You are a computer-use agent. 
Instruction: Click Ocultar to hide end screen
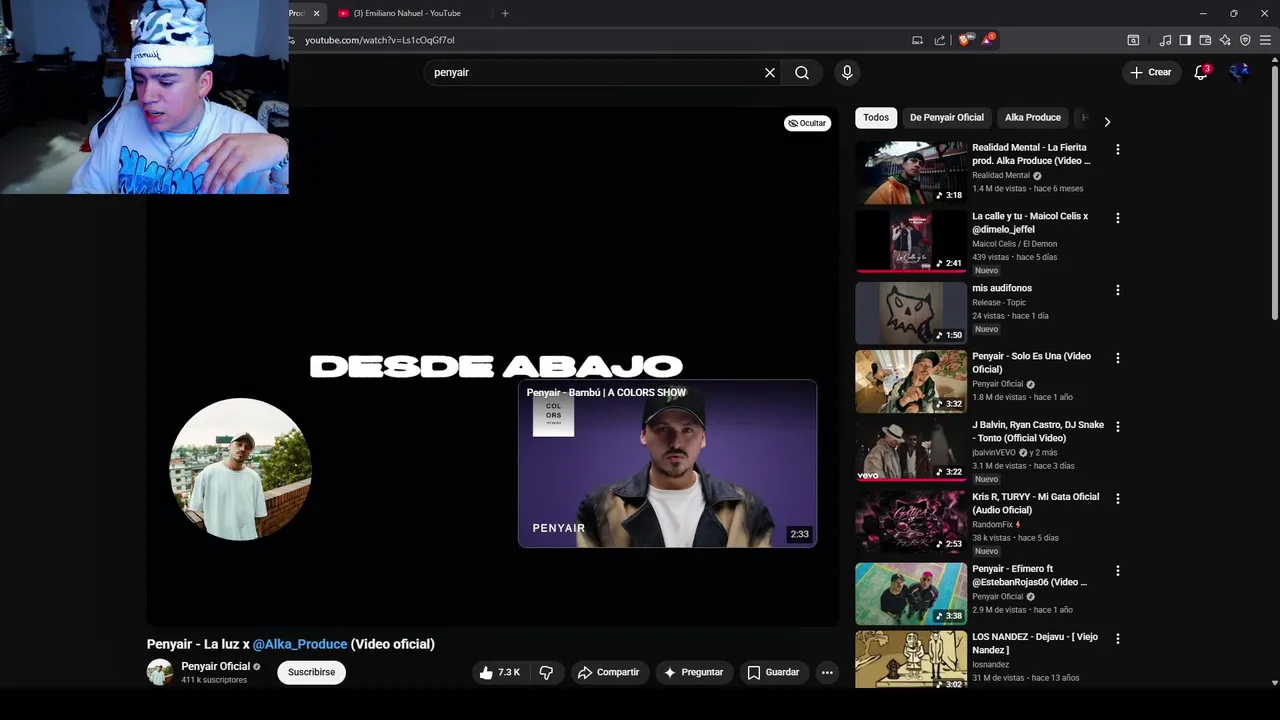pos(807,123)
